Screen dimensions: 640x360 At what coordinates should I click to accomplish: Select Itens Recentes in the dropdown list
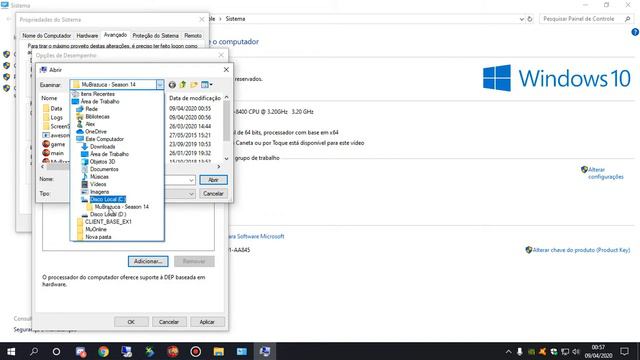point(98,94)
